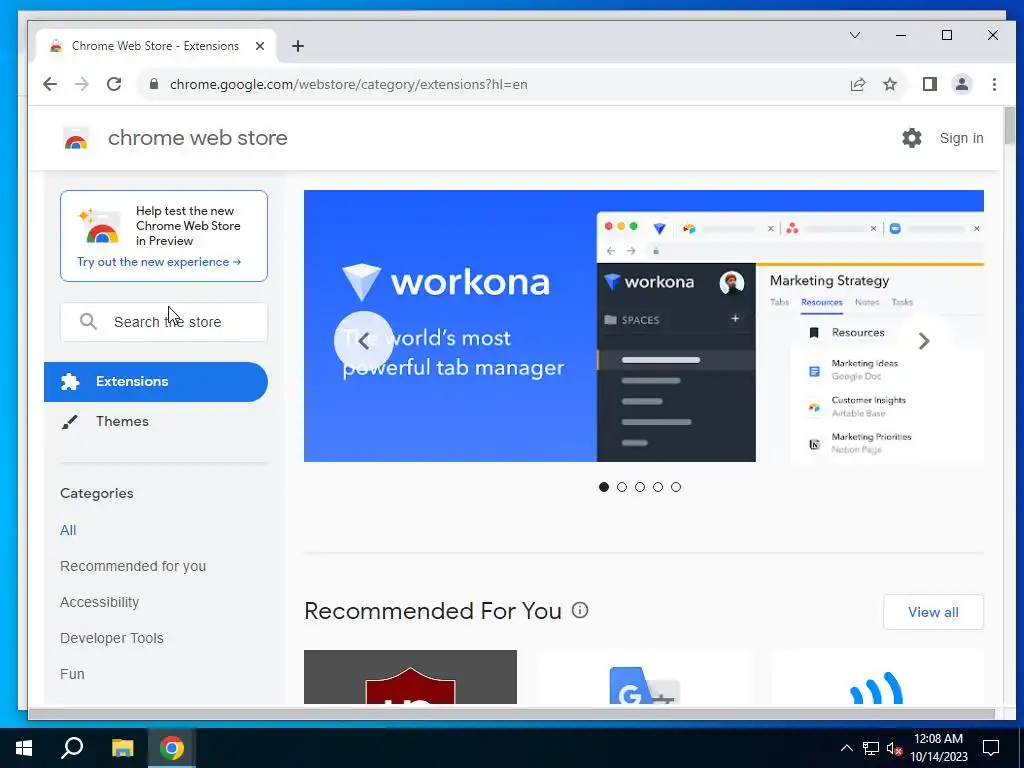The width and height of the screenshot is (1024, 768).
Task: Open a new tab with the plus button
Action: pos(298,46)
